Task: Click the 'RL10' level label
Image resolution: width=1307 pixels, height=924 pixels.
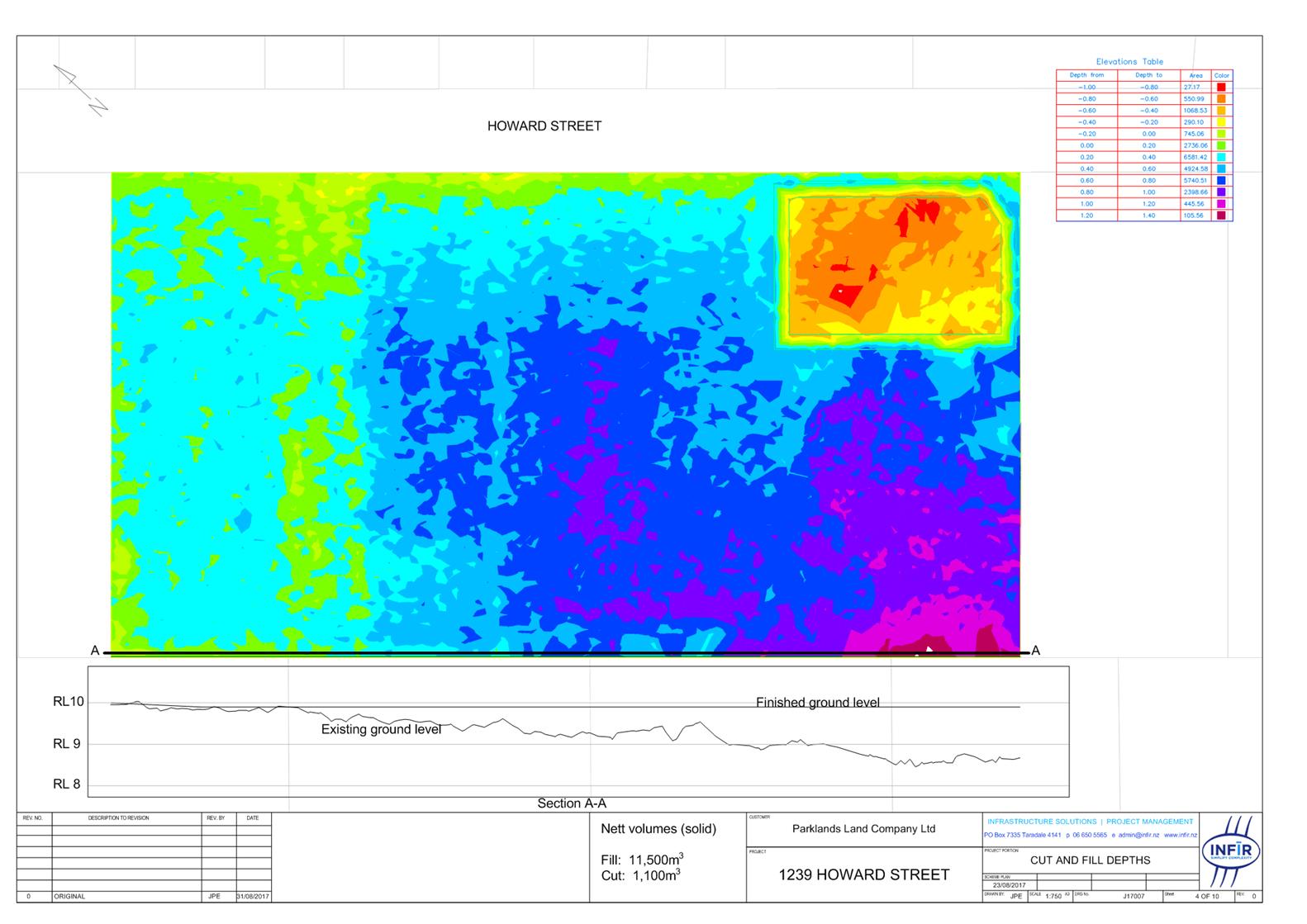Action: 69,702
